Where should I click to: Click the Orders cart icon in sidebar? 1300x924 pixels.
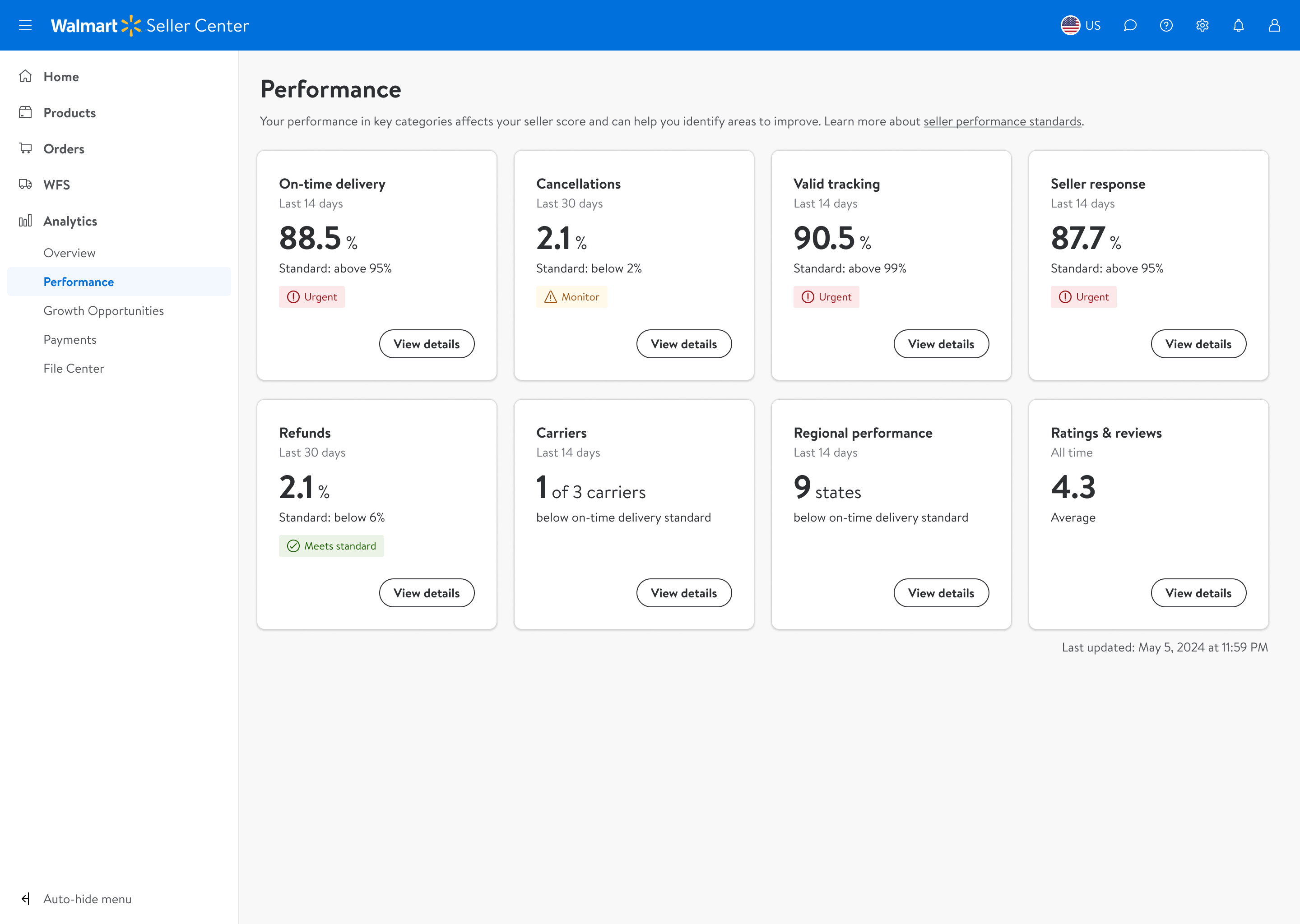(25, 148)
